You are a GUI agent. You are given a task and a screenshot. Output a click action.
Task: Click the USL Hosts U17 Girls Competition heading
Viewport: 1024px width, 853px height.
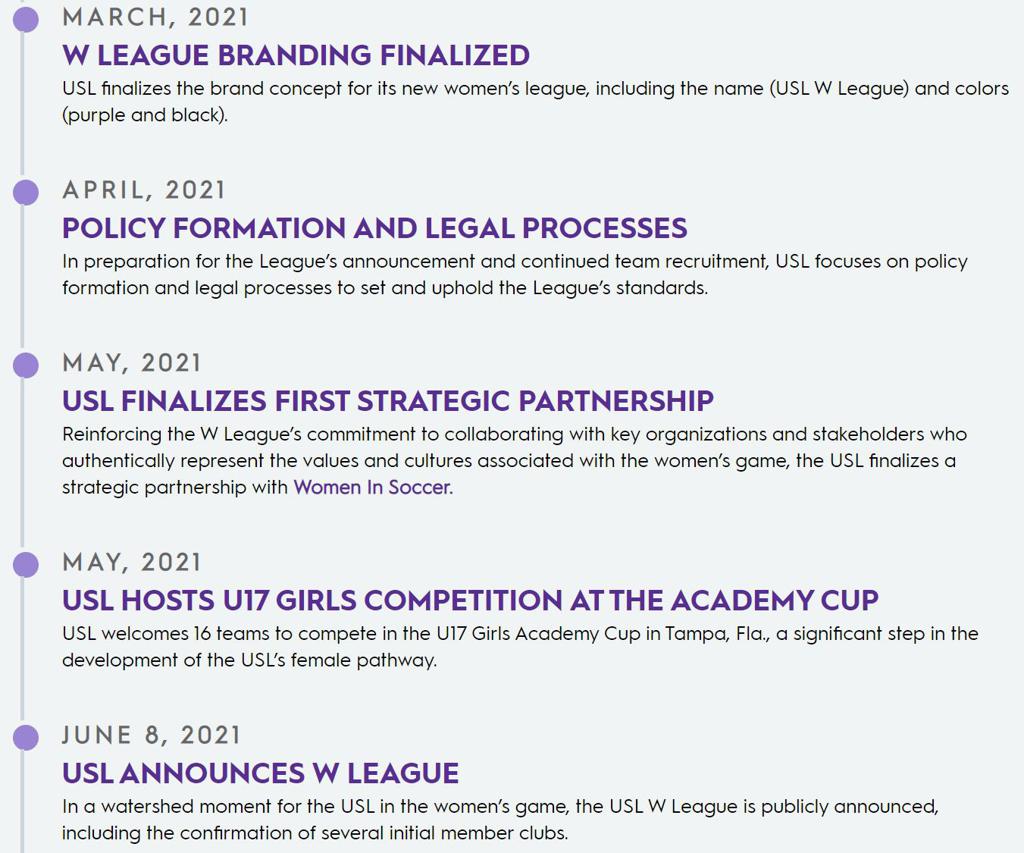[x=470, y=601]
